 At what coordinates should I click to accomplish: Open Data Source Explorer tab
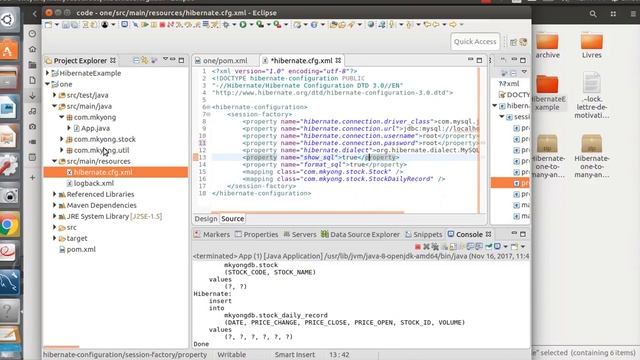[x=360, y=235]
